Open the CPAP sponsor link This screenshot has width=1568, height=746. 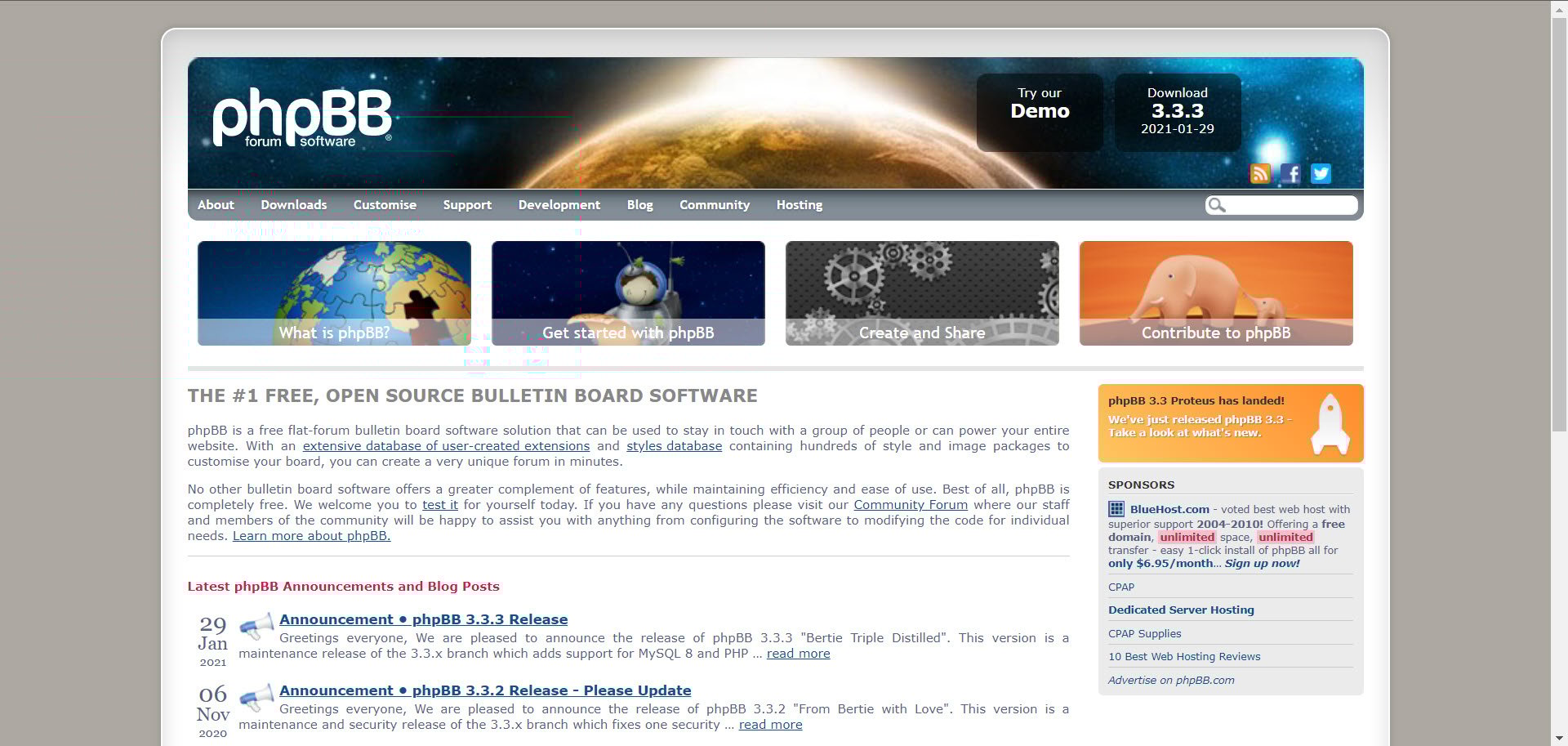(1121, 587)
